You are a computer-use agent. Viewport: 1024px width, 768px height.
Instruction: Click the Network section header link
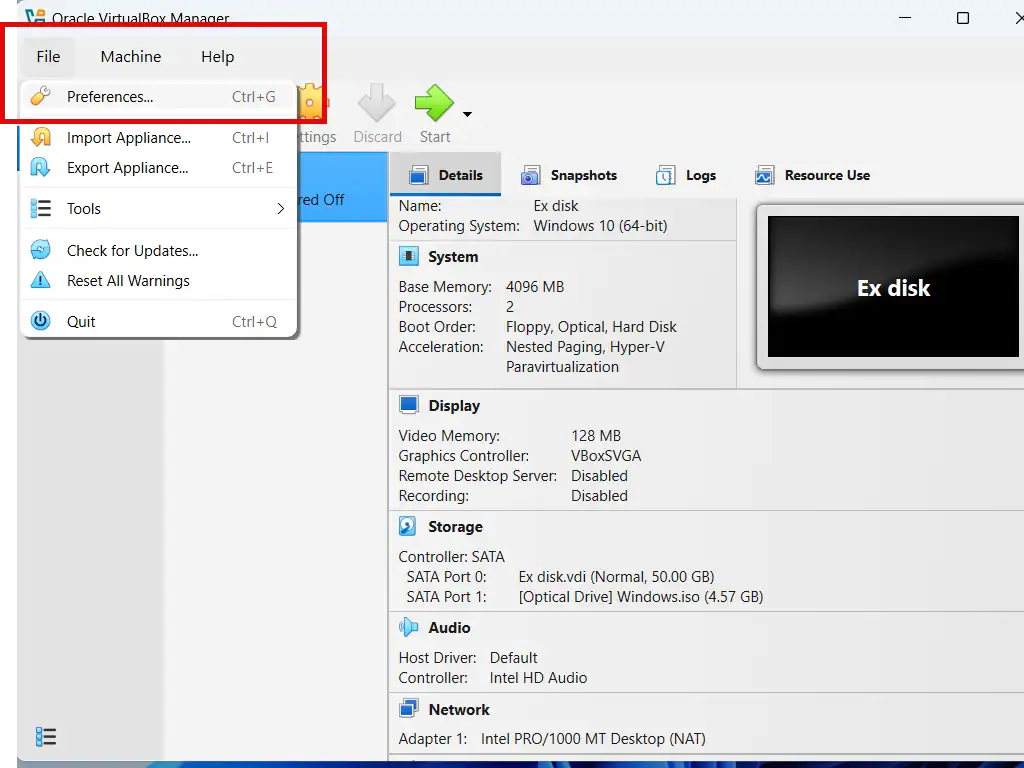[458, 710]
